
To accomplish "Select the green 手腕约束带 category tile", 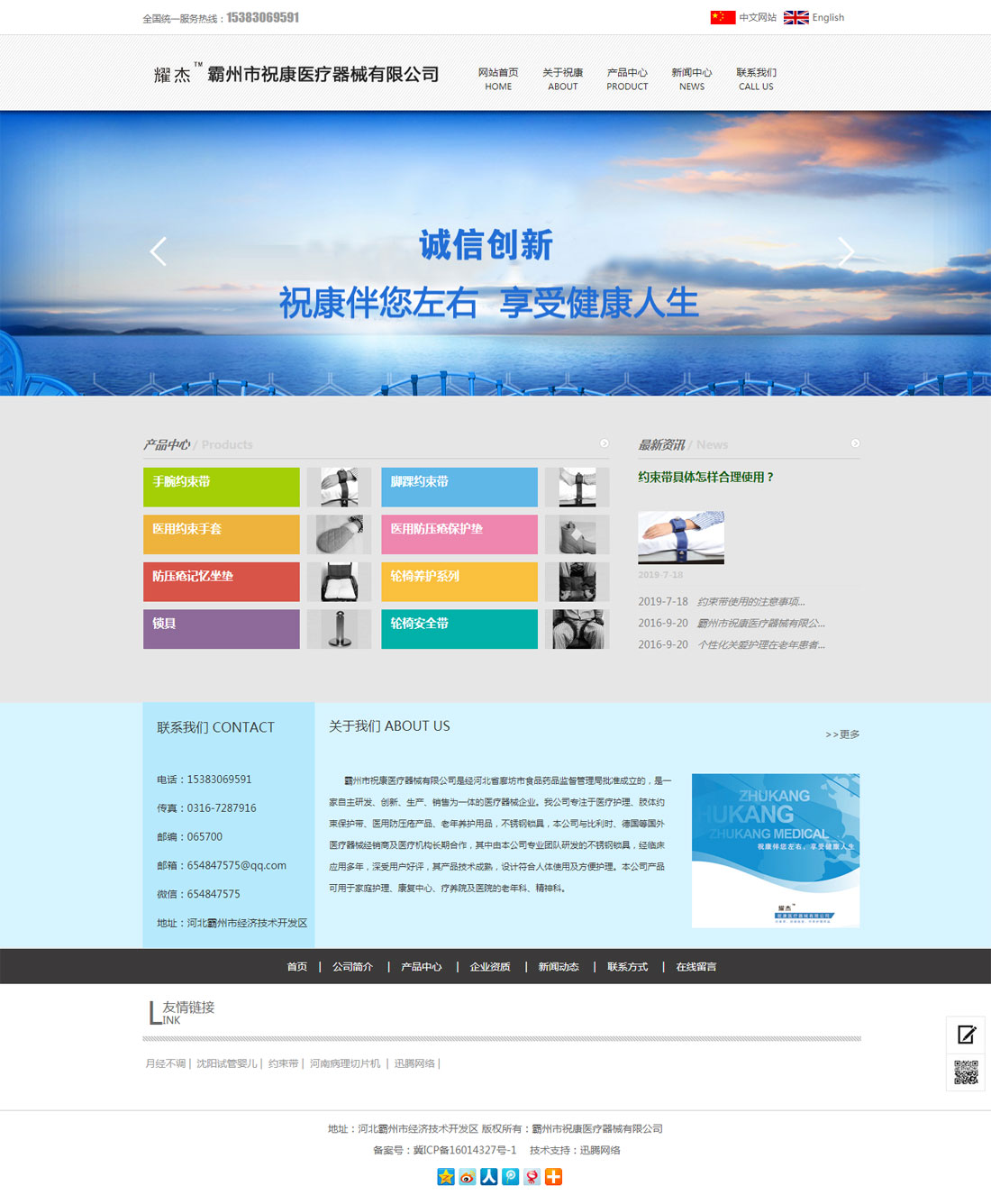I will [x=221, y=487].
